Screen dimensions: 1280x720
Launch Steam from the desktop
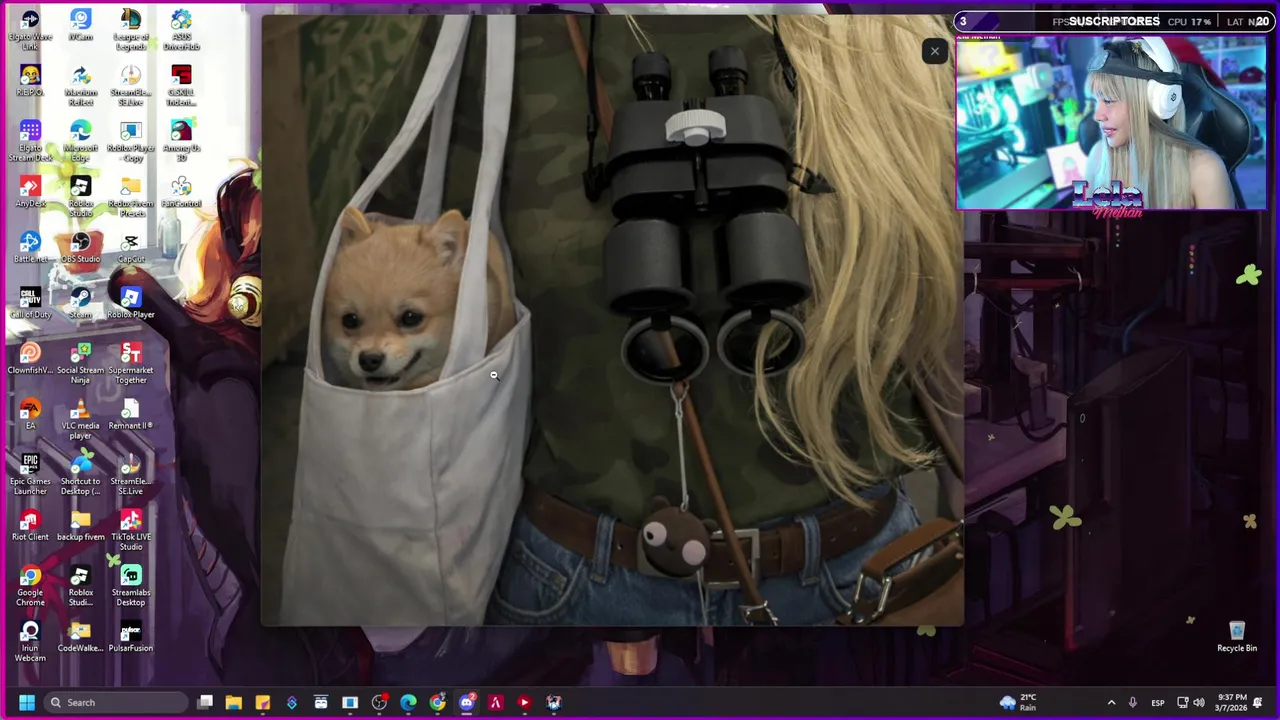tap(81, 303)
